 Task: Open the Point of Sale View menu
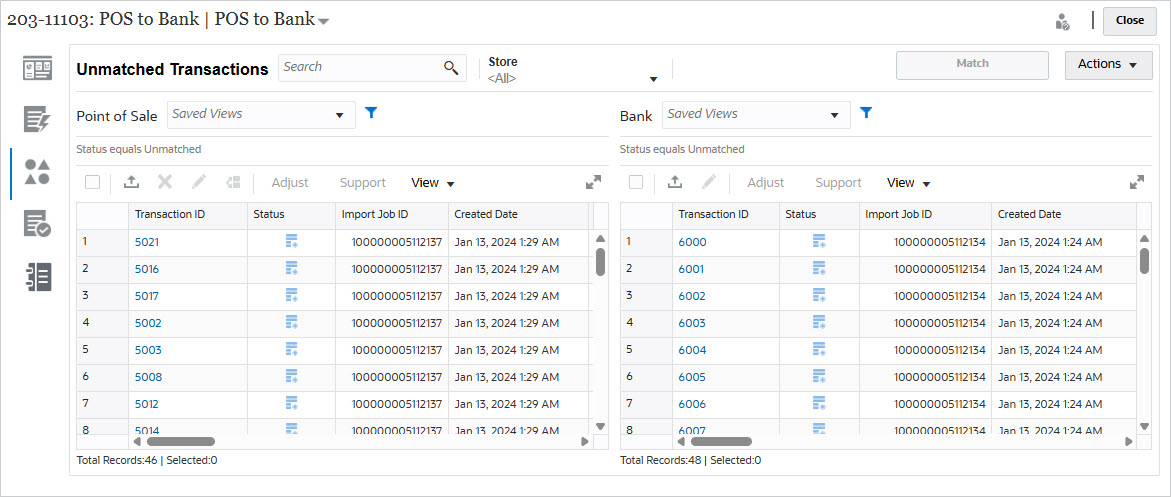click(433, 183)
